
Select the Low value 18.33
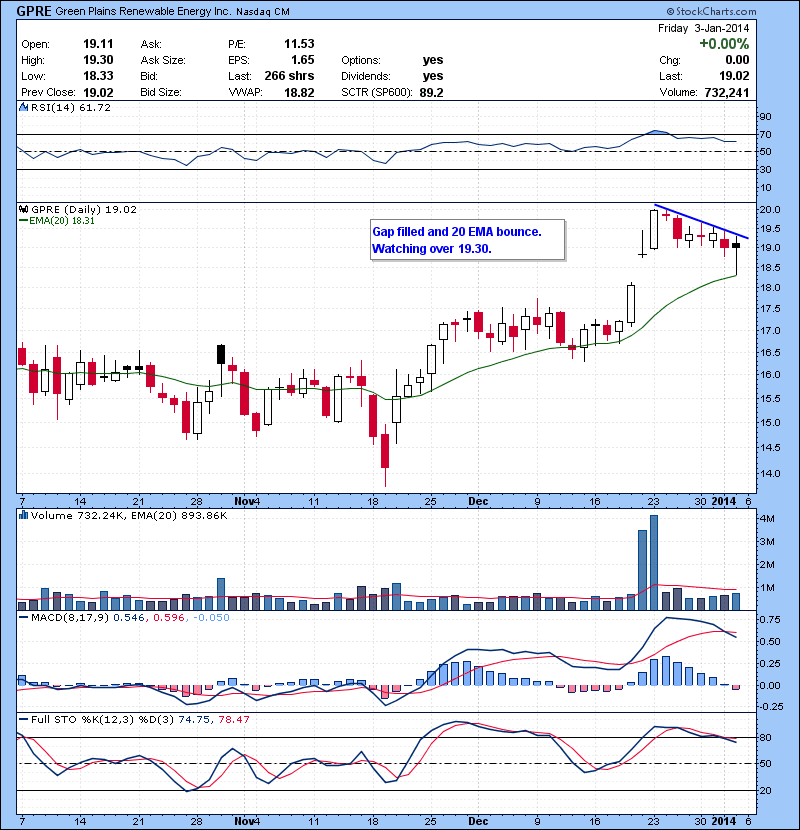coord(98,76)
